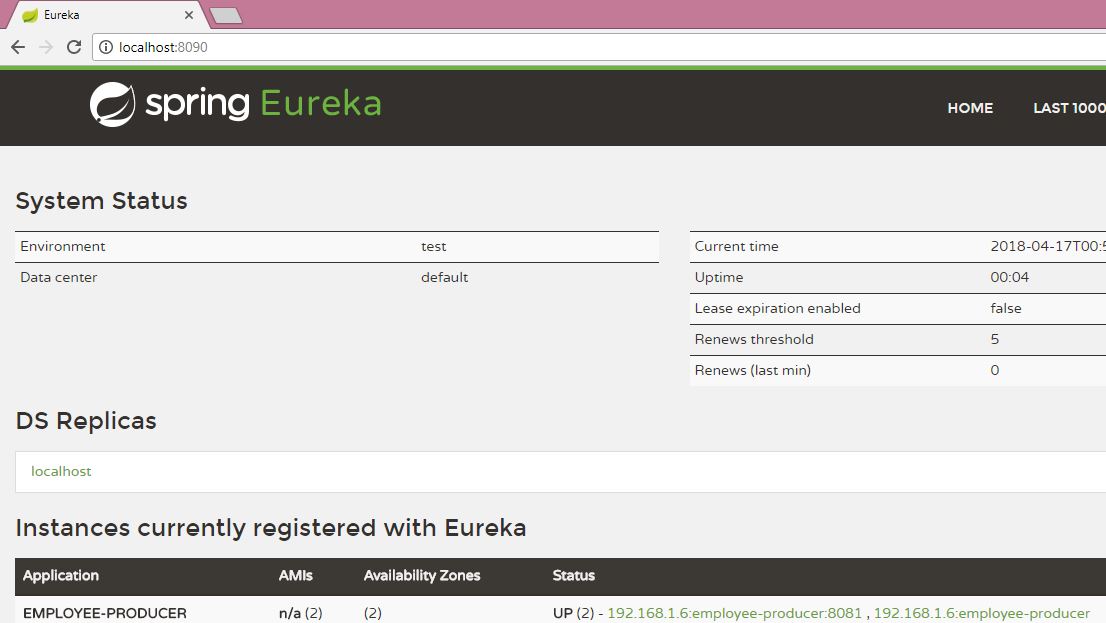Click the Eureka wordmark in header
The width and height of the screenshot is (1106, 623).
tap(320, 104)
